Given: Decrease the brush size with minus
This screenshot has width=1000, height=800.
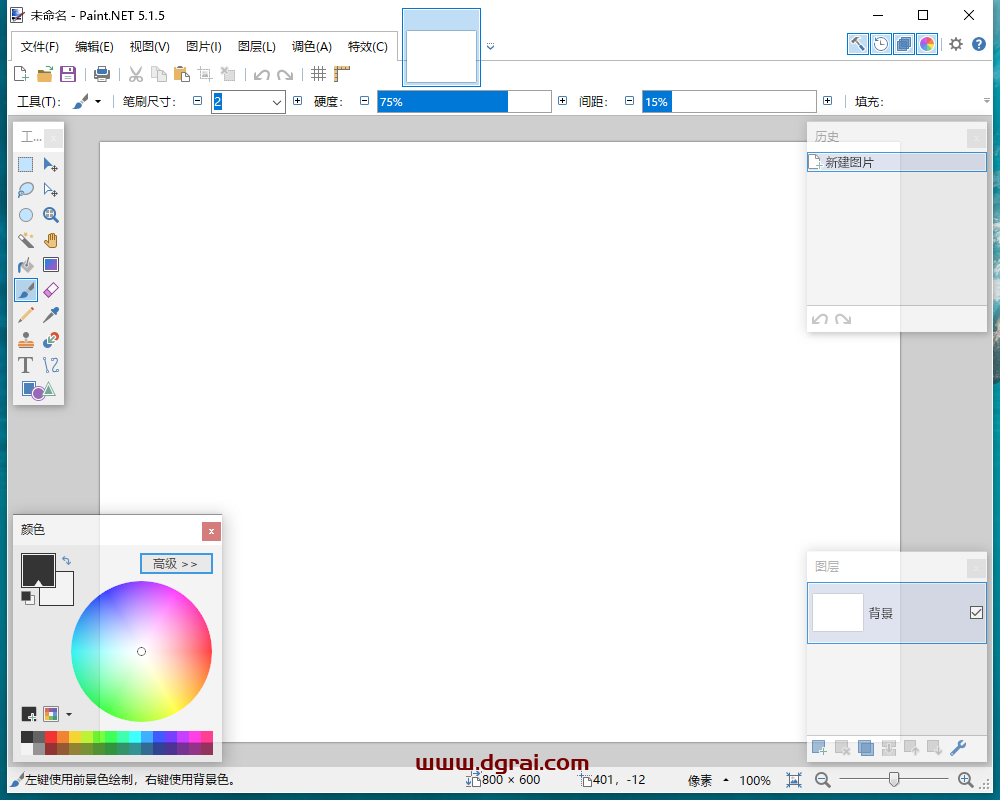Looking at the screenshot, I should 198,101.
